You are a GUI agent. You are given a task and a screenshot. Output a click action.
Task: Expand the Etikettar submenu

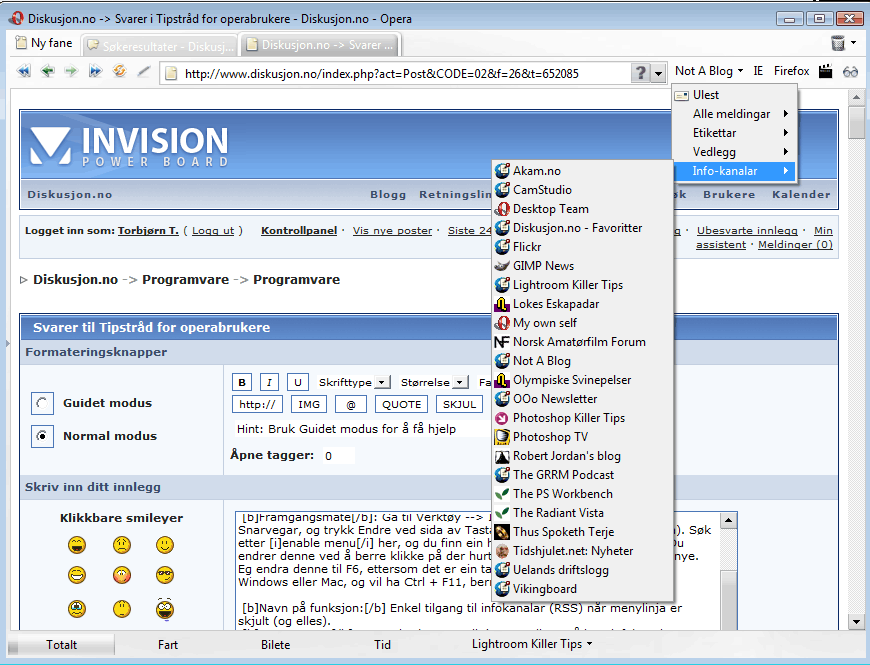[x=735, y=133]
